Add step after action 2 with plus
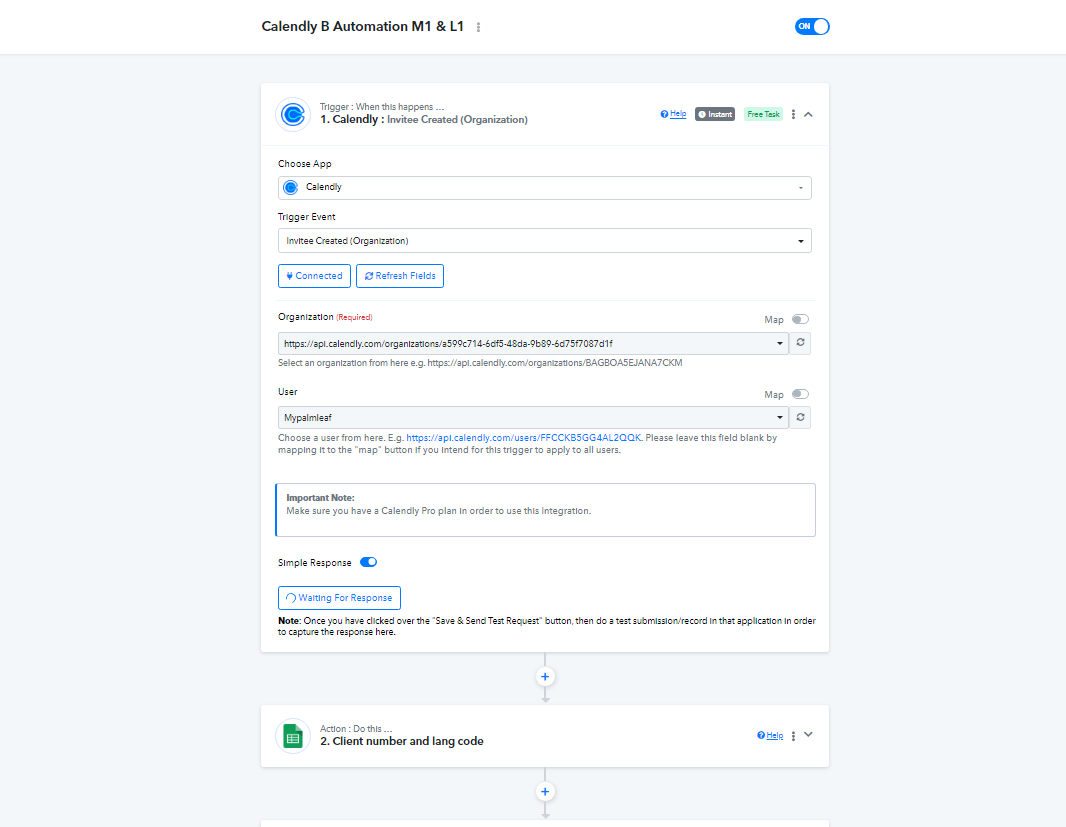 point(545,792)
